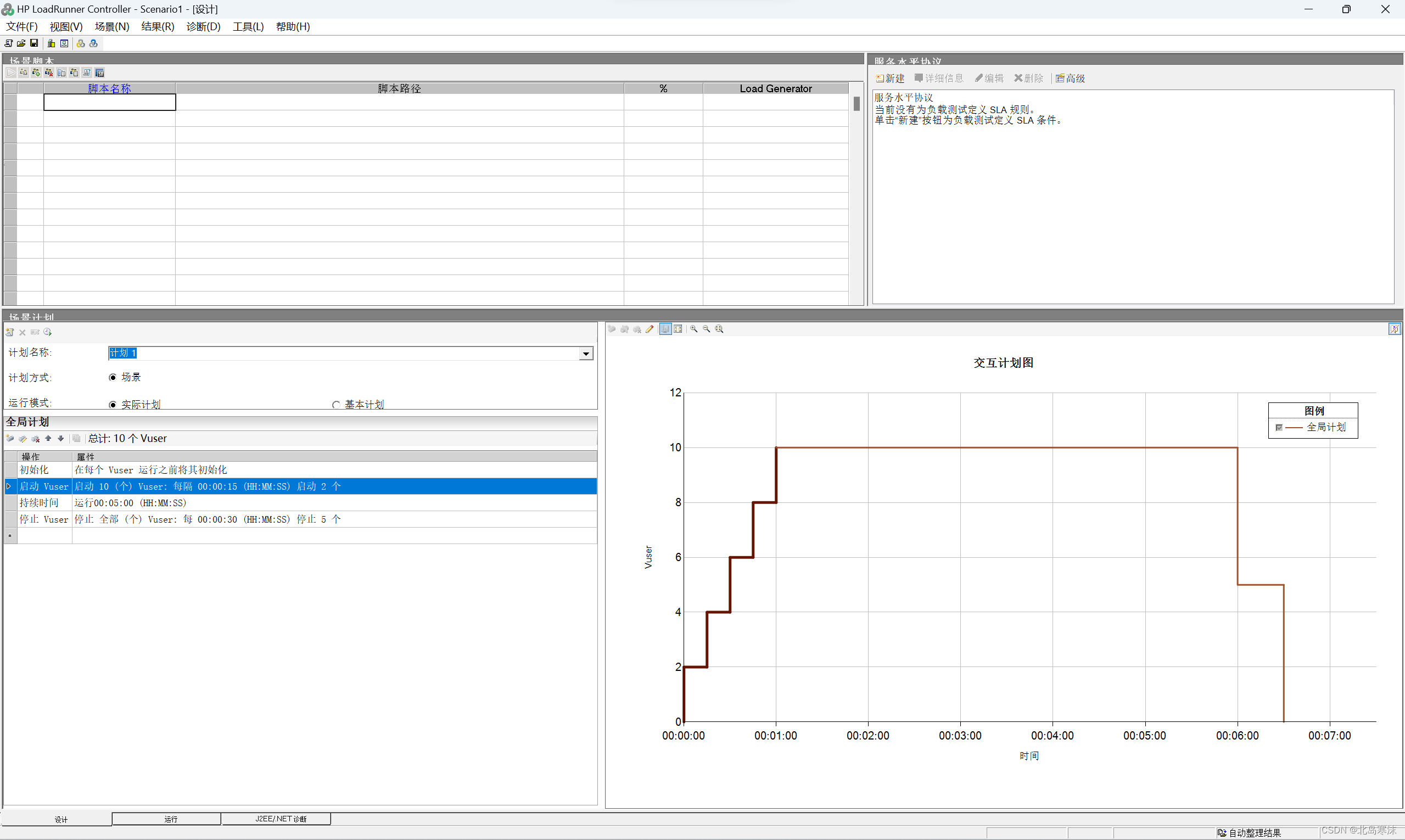Select the 实际计划 run mode radio
This screenshot has width=1405, height=840.
(113, 405)
